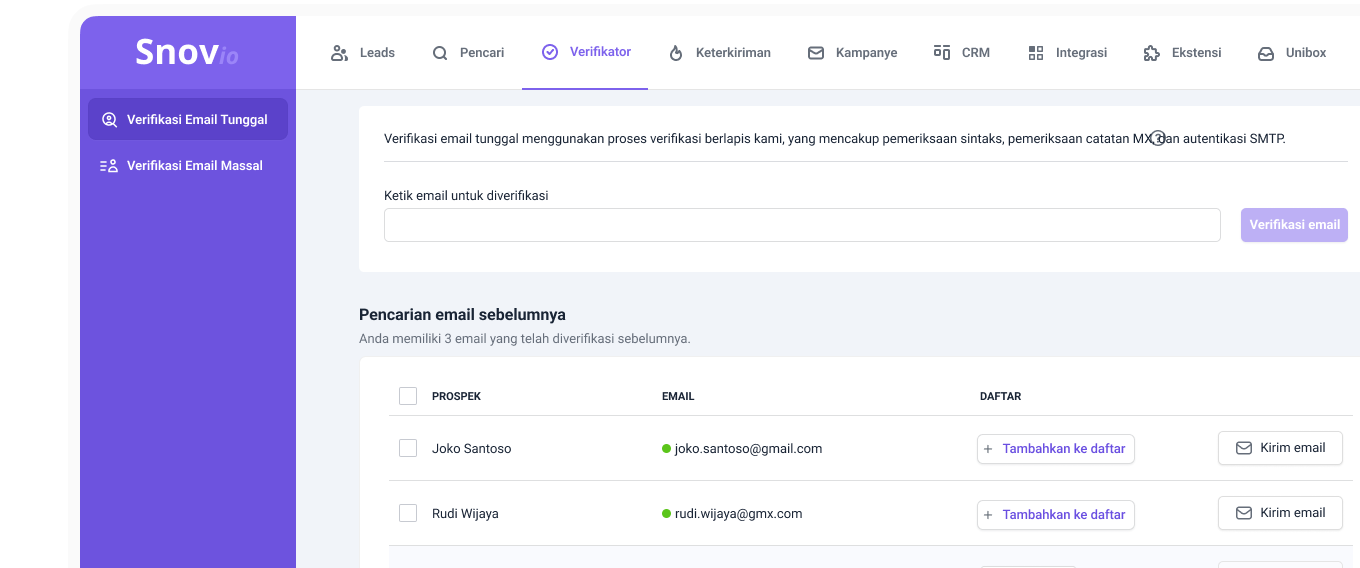This screenshot has height=568, width=1360.
Task: Click the Snov.io logo
Action: [187, 52]
